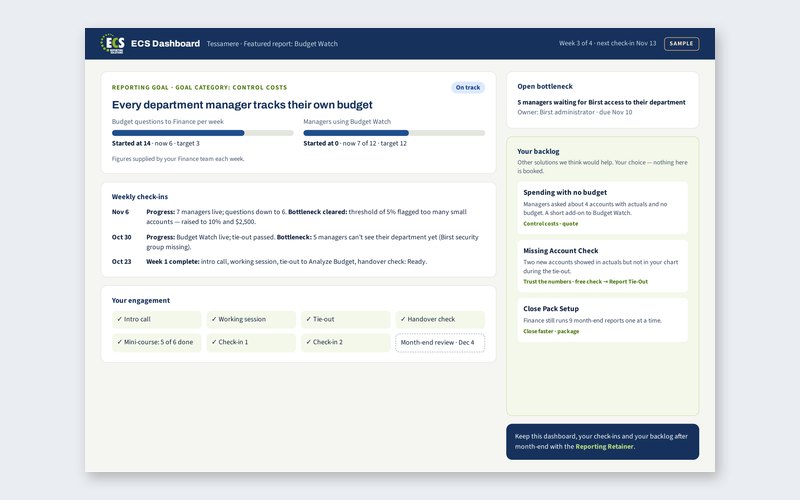Image resolution: width=800 pixels, height=500 pixels.
Task: Click the SAMPLE badge button
Action: (681, 43)
